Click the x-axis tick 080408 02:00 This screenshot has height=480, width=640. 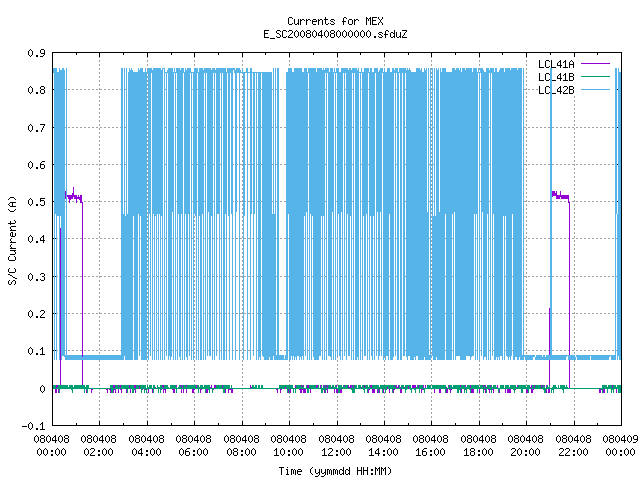98,445
